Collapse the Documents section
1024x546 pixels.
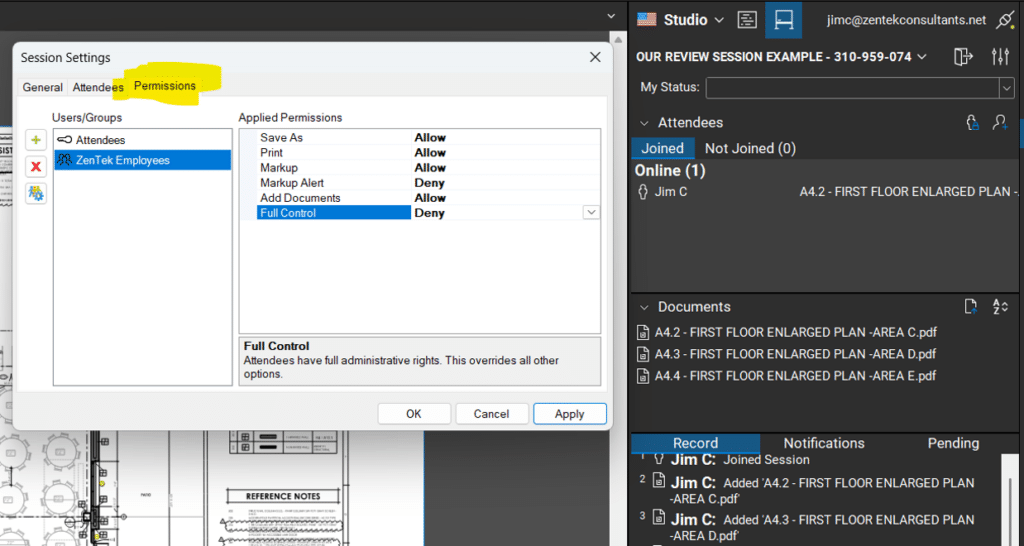pyautogui.click(x=645, y=307)
